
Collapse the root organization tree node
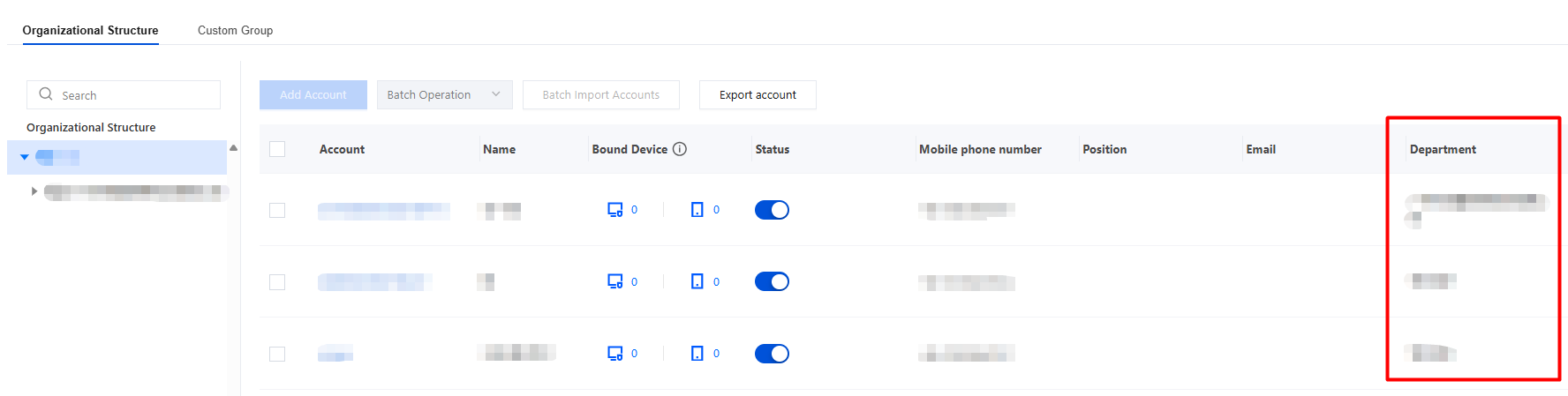(x=25, y=157)
